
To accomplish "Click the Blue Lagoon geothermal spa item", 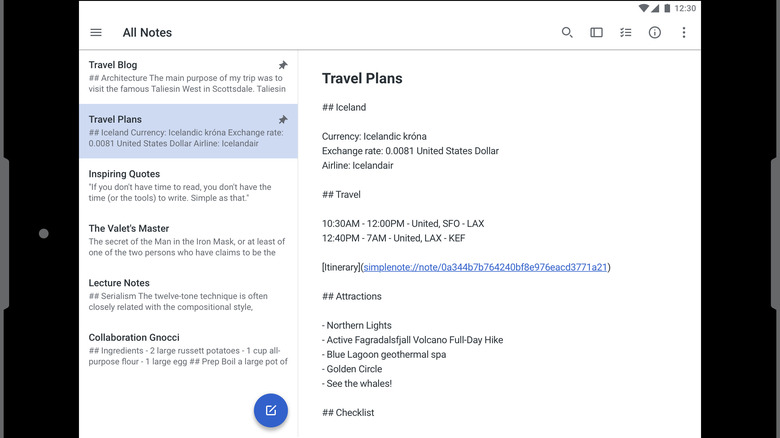I will pos(384,354).
